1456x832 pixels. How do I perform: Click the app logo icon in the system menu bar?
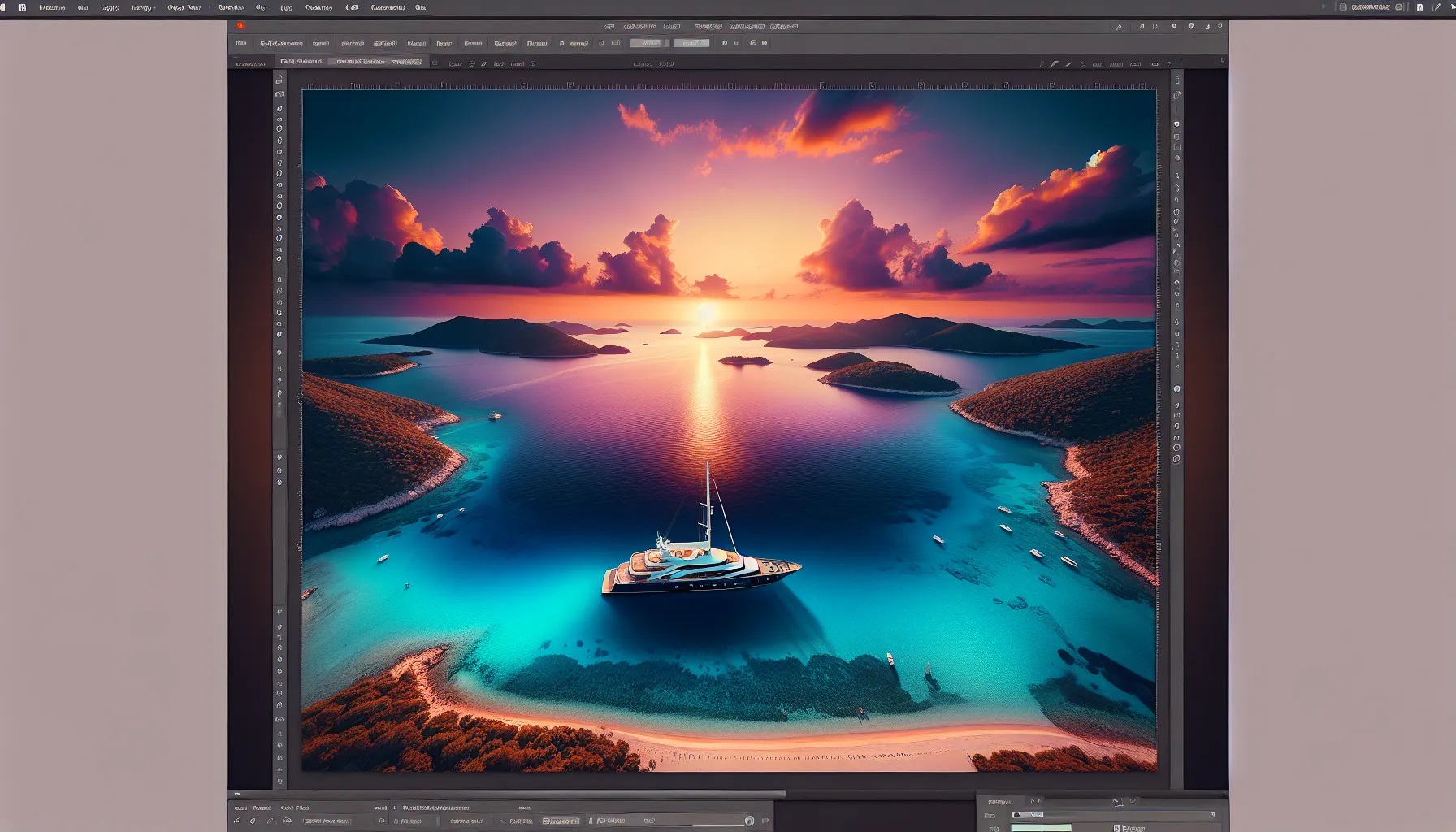click(x=22, y=7)
